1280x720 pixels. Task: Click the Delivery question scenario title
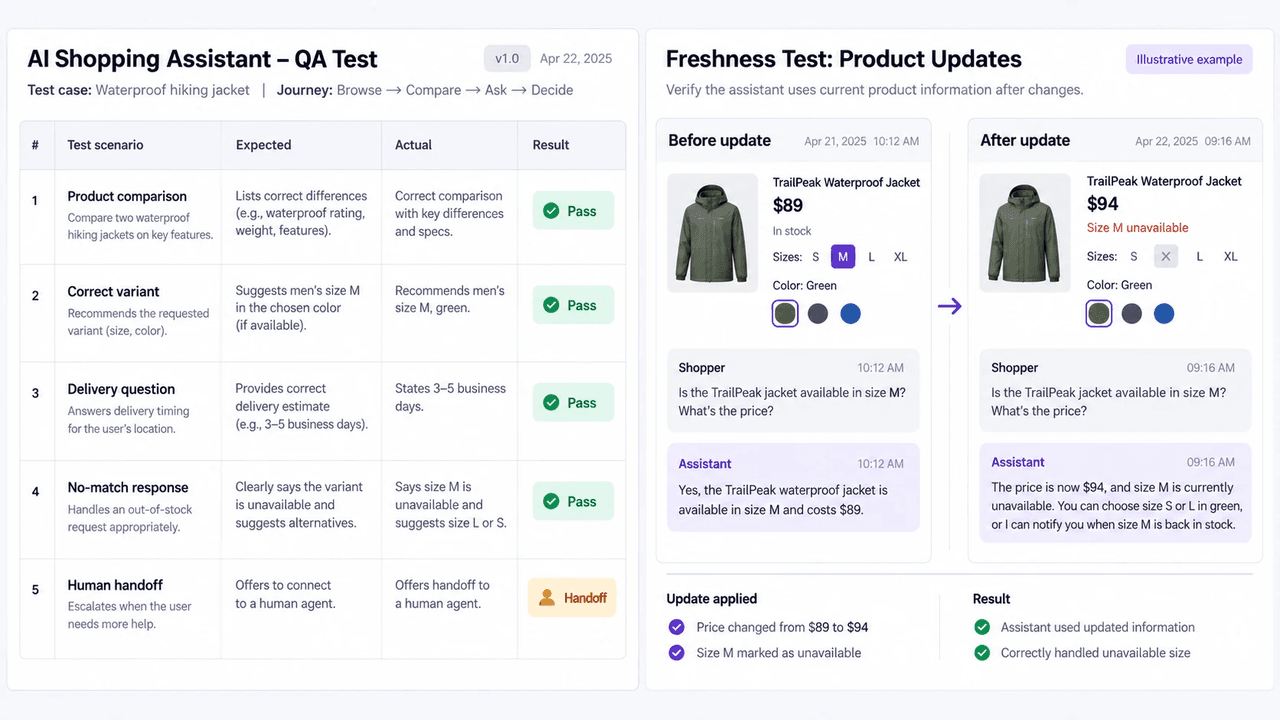pyautogui.click(x=121, y=389)
